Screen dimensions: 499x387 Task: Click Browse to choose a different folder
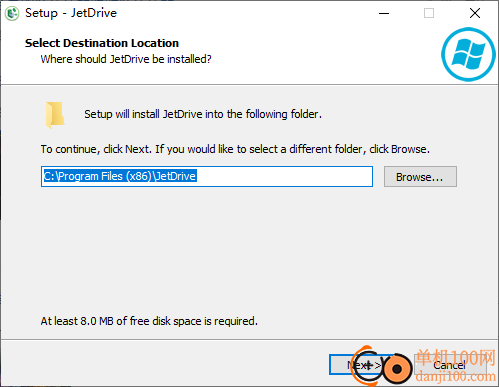pyautogui.click(x=420, y=177)
